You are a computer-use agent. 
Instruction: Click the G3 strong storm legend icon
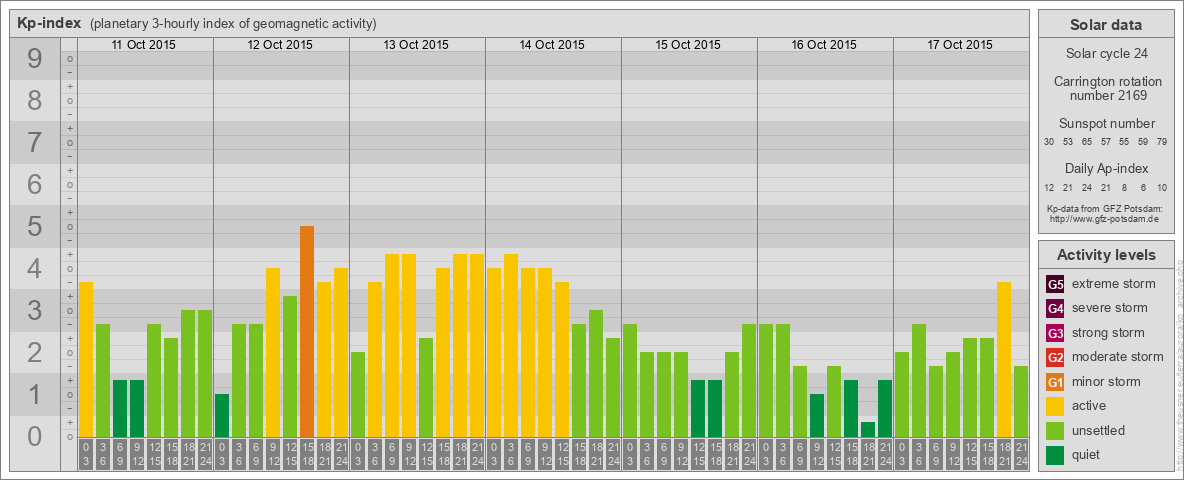pyautogui.click(x=1055, y=333)
